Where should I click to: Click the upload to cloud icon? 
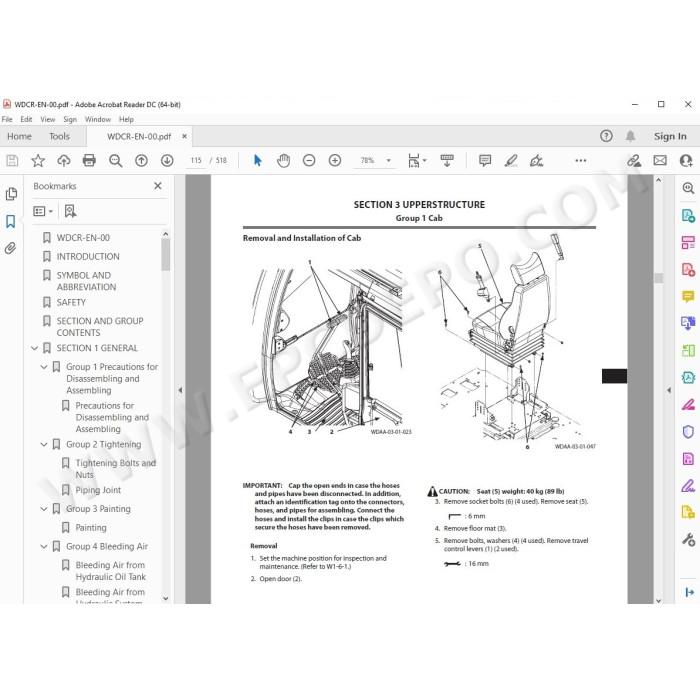[x=64, y=160]
